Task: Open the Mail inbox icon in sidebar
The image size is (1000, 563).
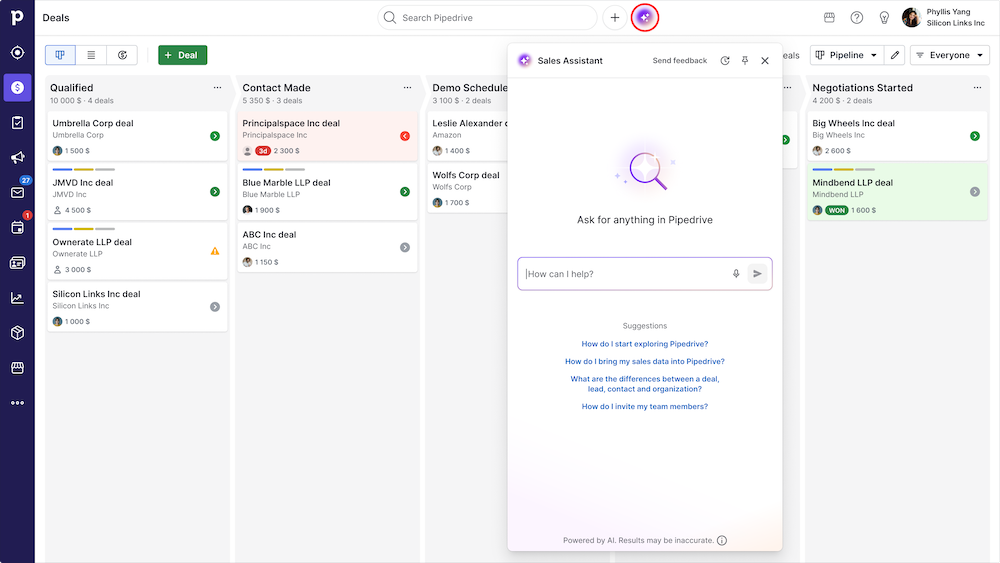Action: pos(17,193)
